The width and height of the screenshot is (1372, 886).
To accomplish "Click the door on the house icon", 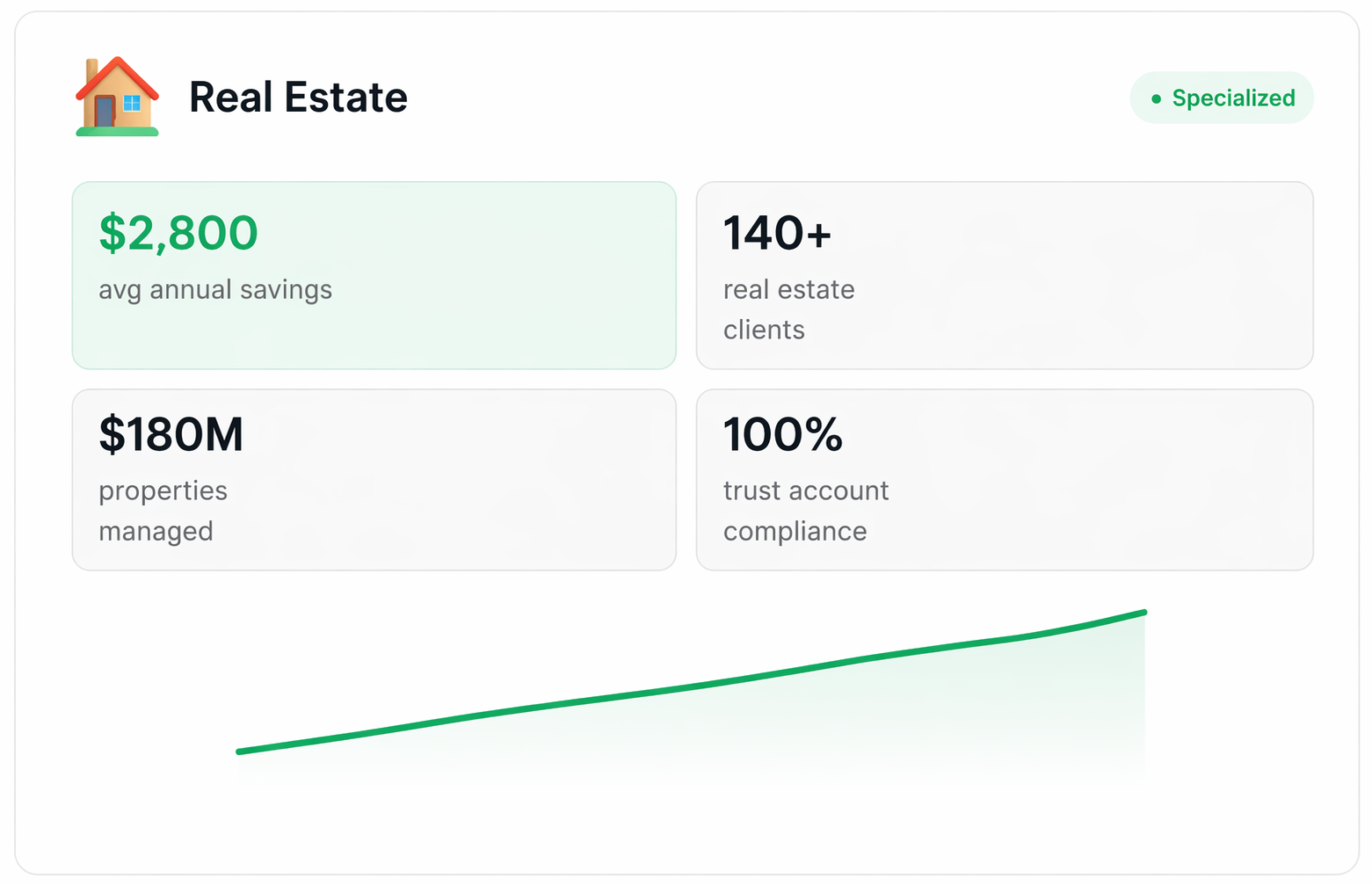I will pyautogui.click(x=105, y=112).
